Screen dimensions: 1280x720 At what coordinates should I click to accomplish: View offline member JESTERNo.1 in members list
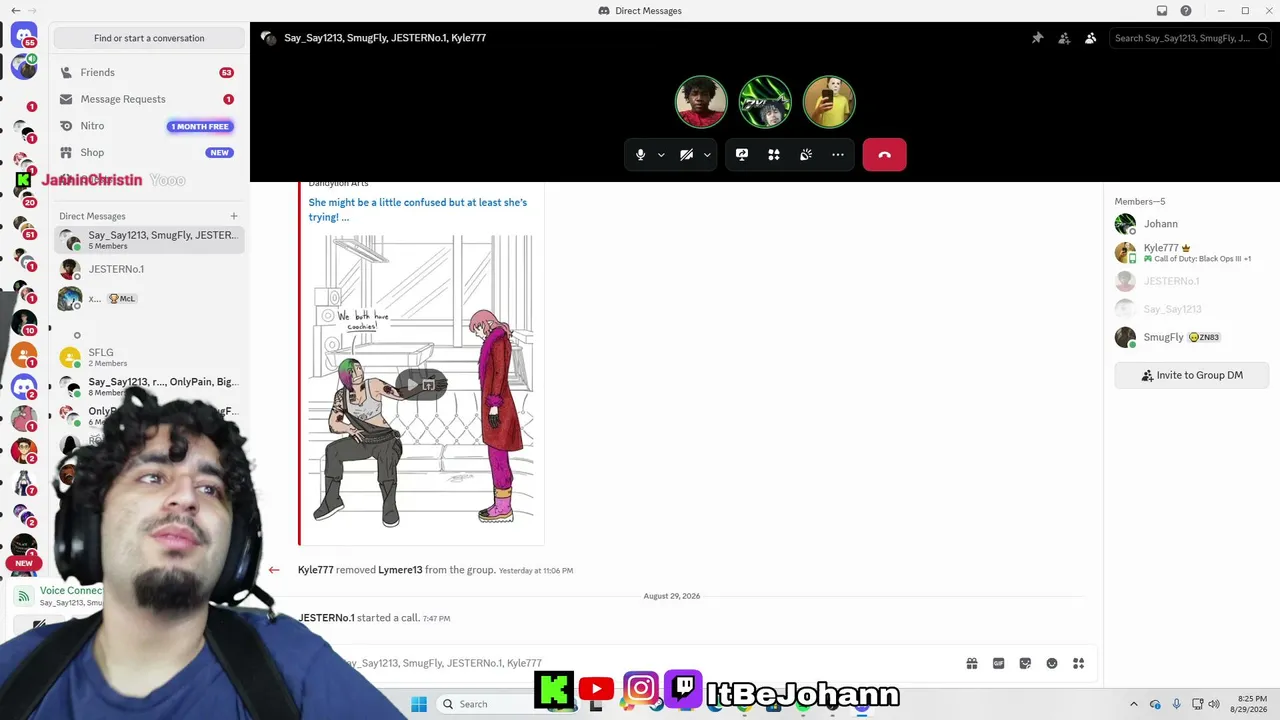(1192, 281)
